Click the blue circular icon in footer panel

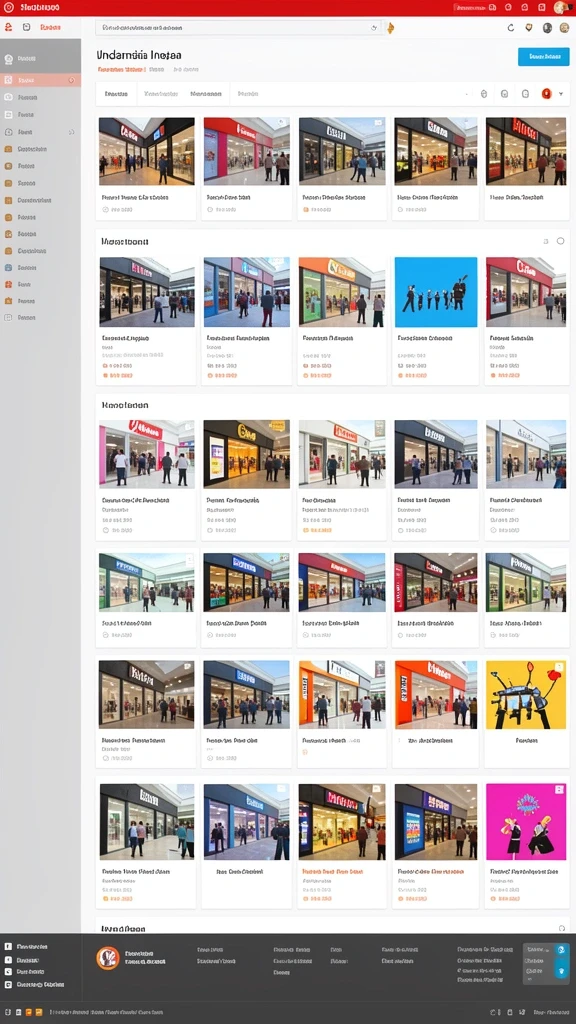560,950
